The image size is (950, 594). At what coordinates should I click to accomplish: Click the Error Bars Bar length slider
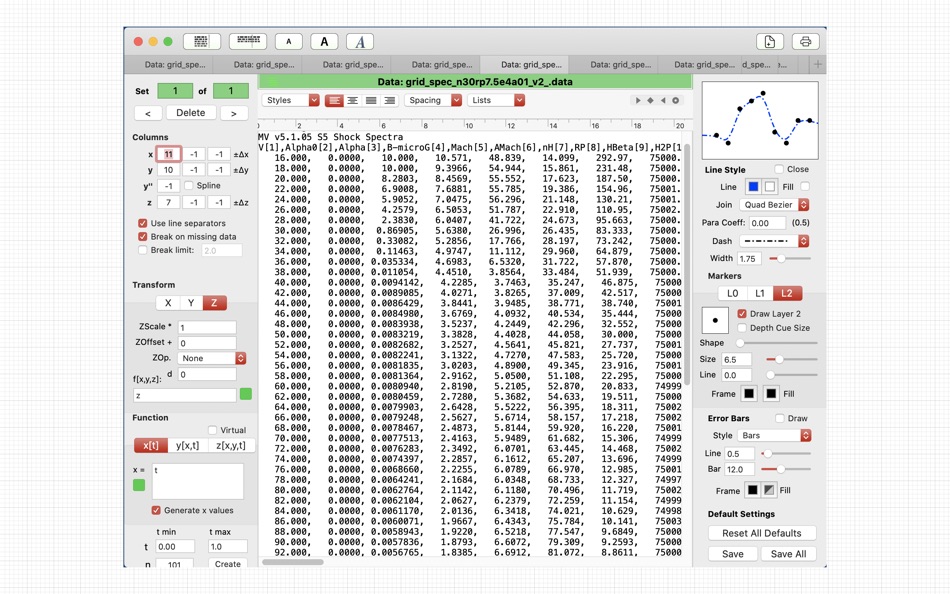point(786,469)
